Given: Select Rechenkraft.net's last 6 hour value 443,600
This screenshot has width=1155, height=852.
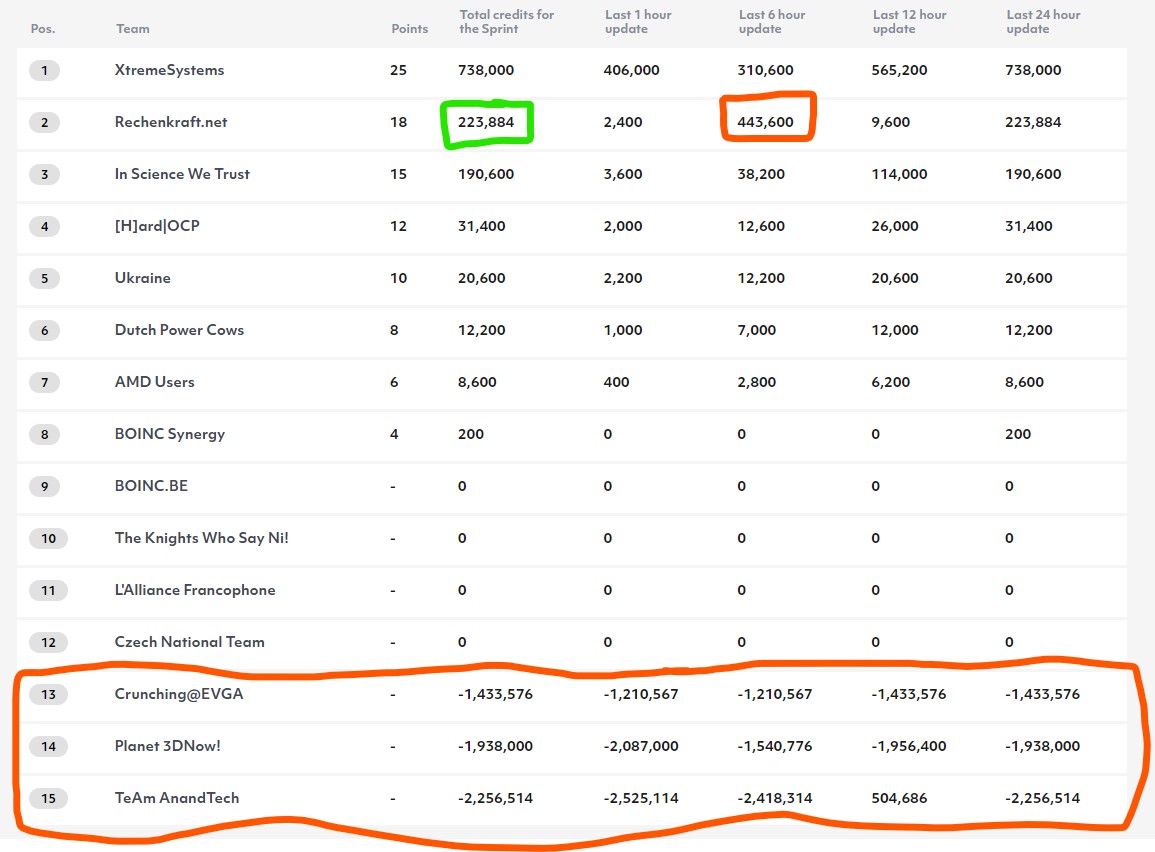Looking at the screenshot, I should click(x=765, y=122).
